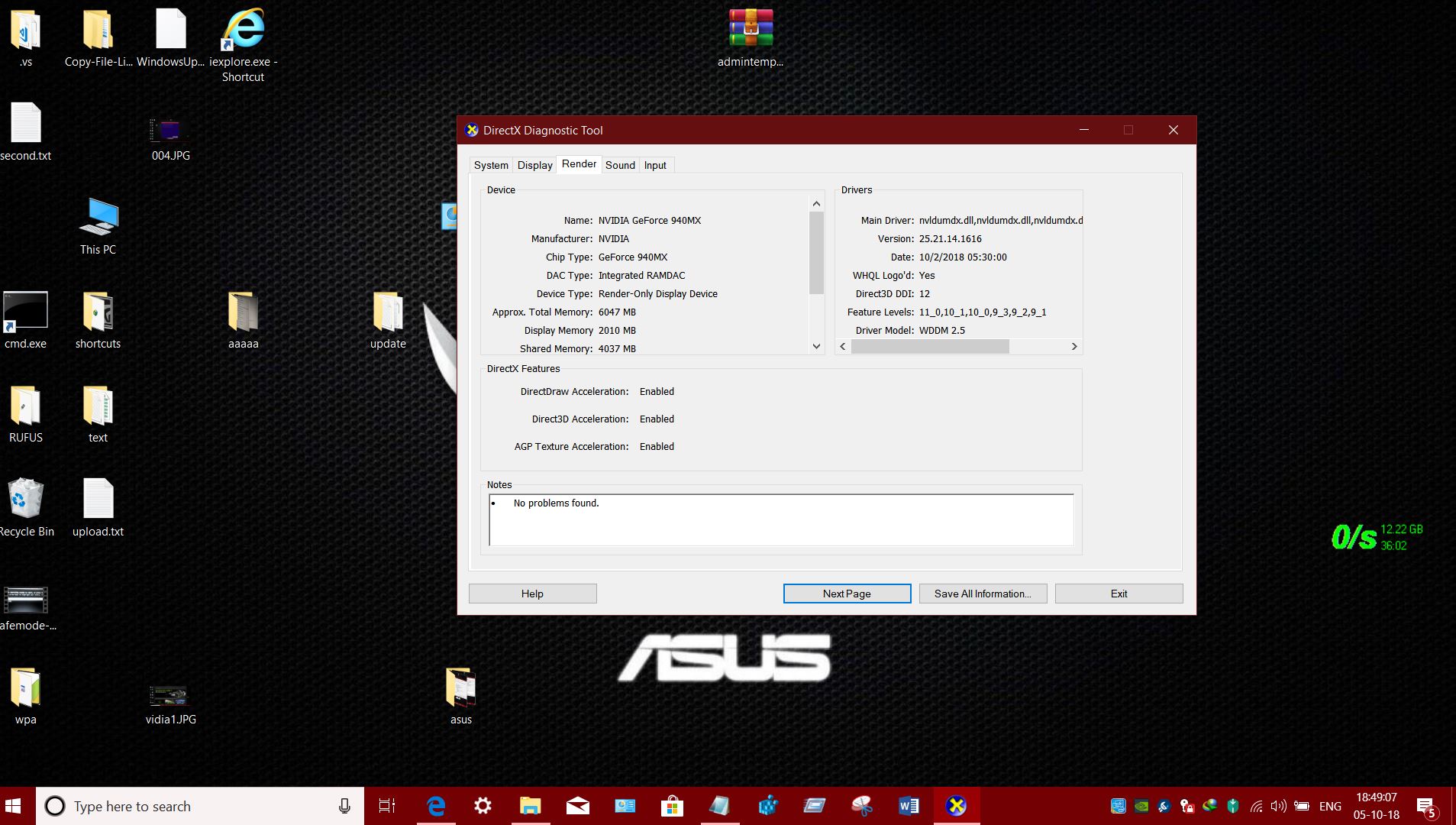Open the Input tab
Image resolution: width=1456 pixels, height=825 pixels.
point(655,165)
